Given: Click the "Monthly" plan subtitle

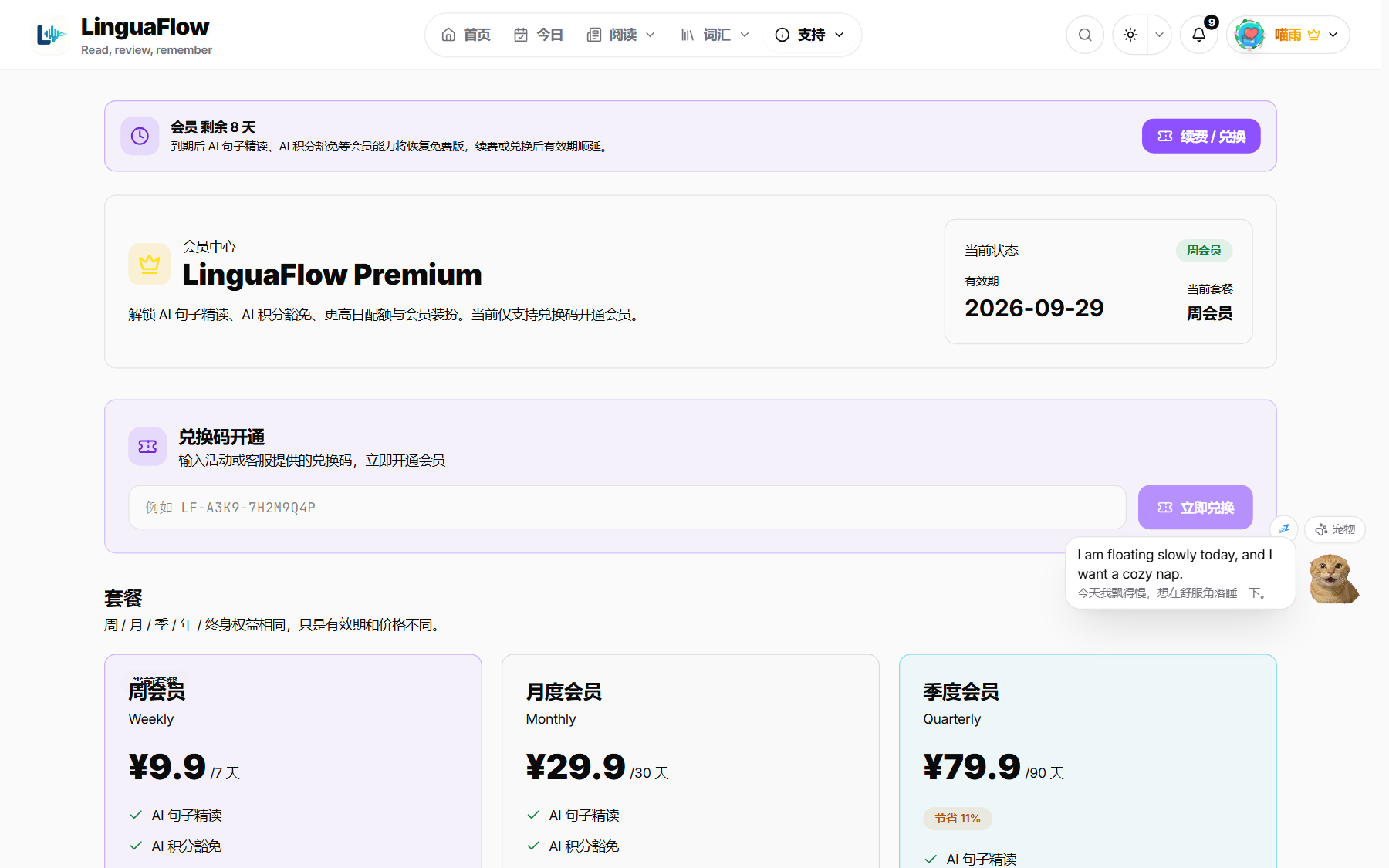Looking at the screenshot, I should point(551,719).
